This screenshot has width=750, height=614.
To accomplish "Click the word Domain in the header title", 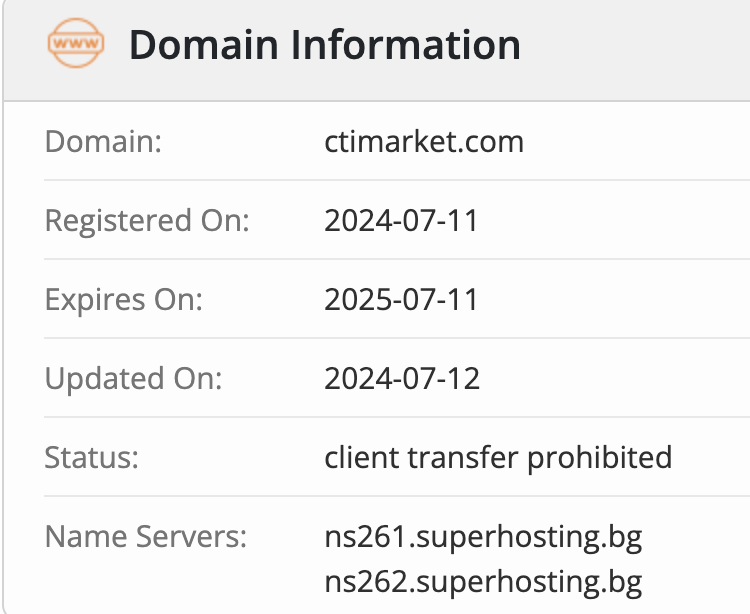I will pyautogui.click(x=204, y=44).
